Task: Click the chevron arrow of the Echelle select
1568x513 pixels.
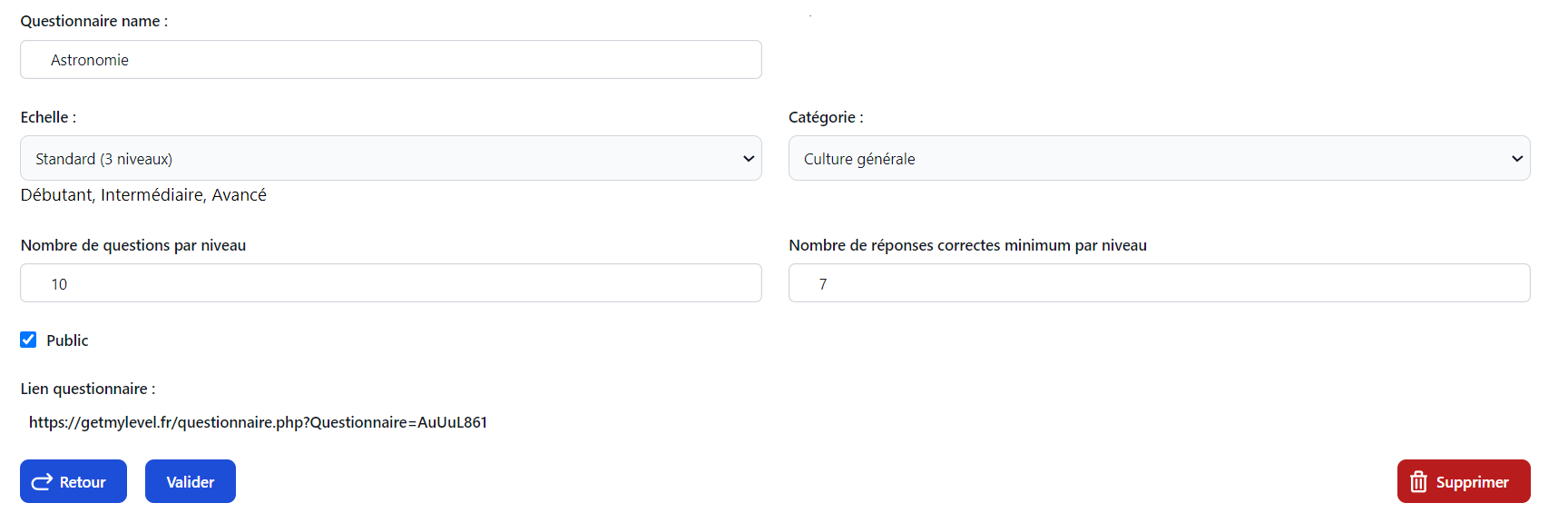Action: (x=749, y=158)
